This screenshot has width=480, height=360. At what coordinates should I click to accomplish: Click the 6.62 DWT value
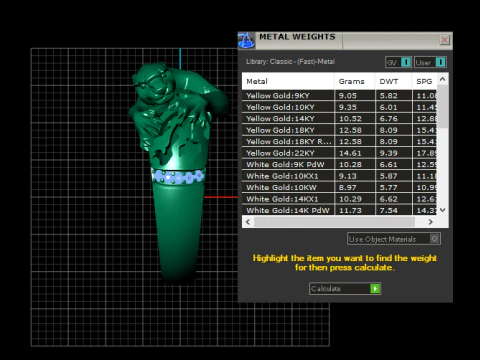(389, 199)
